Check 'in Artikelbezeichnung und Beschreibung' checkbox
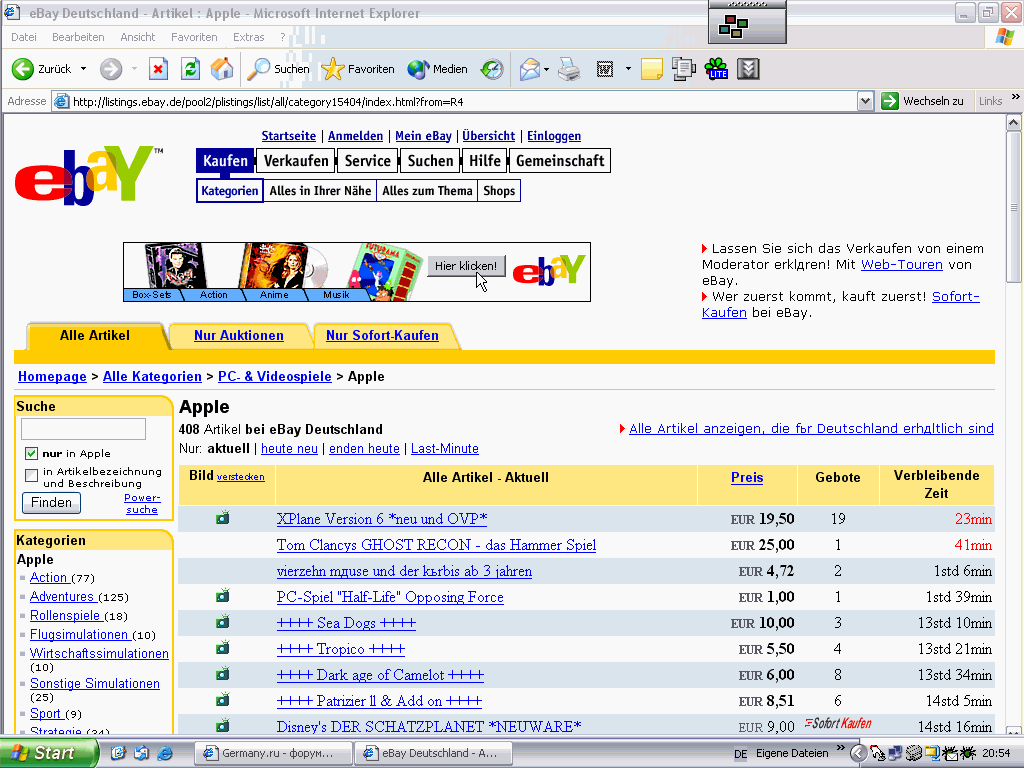The height and width of the screenshot is (768, 1024). point(31,475)
